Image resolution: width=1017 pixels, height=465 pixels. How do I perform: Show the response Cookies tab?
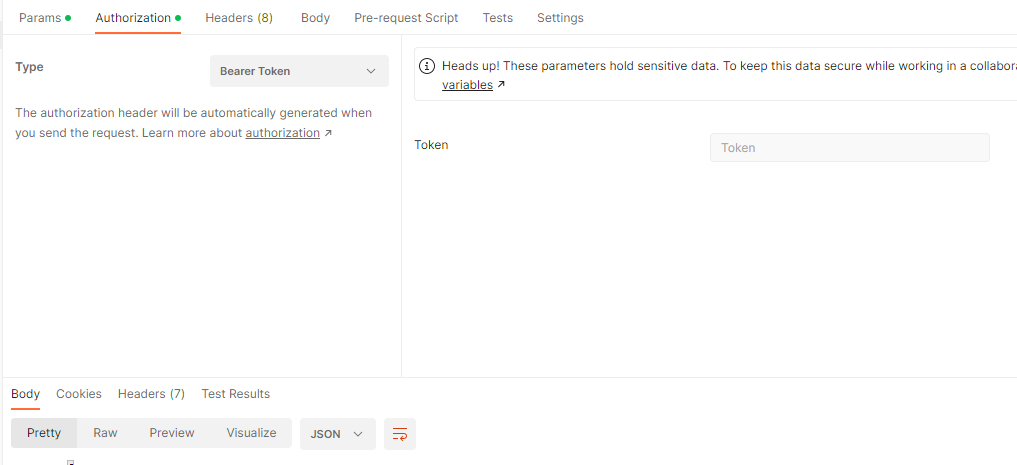point(78,394)
